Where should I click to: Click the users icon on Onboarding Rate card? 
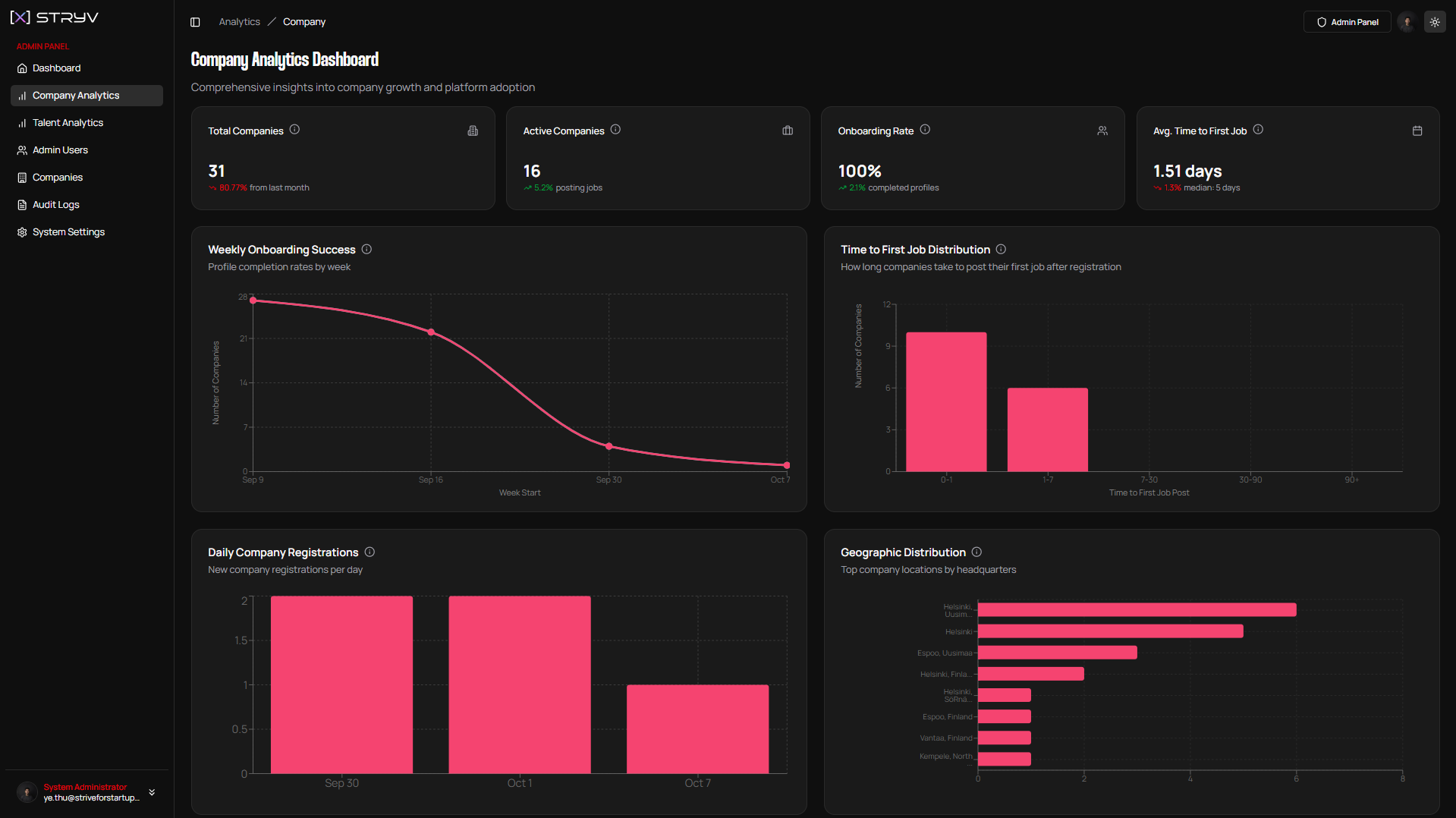click(x=1102, y=131)
